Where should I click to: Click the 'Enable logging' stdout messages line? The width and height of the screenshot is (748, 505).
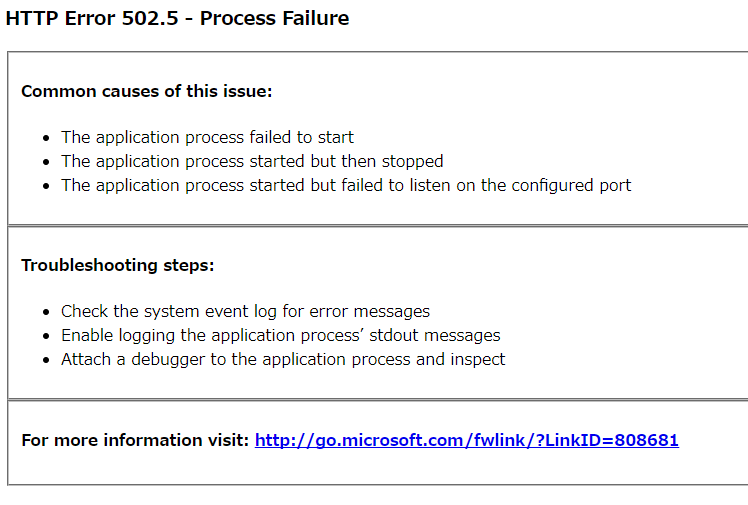(280, 335)
